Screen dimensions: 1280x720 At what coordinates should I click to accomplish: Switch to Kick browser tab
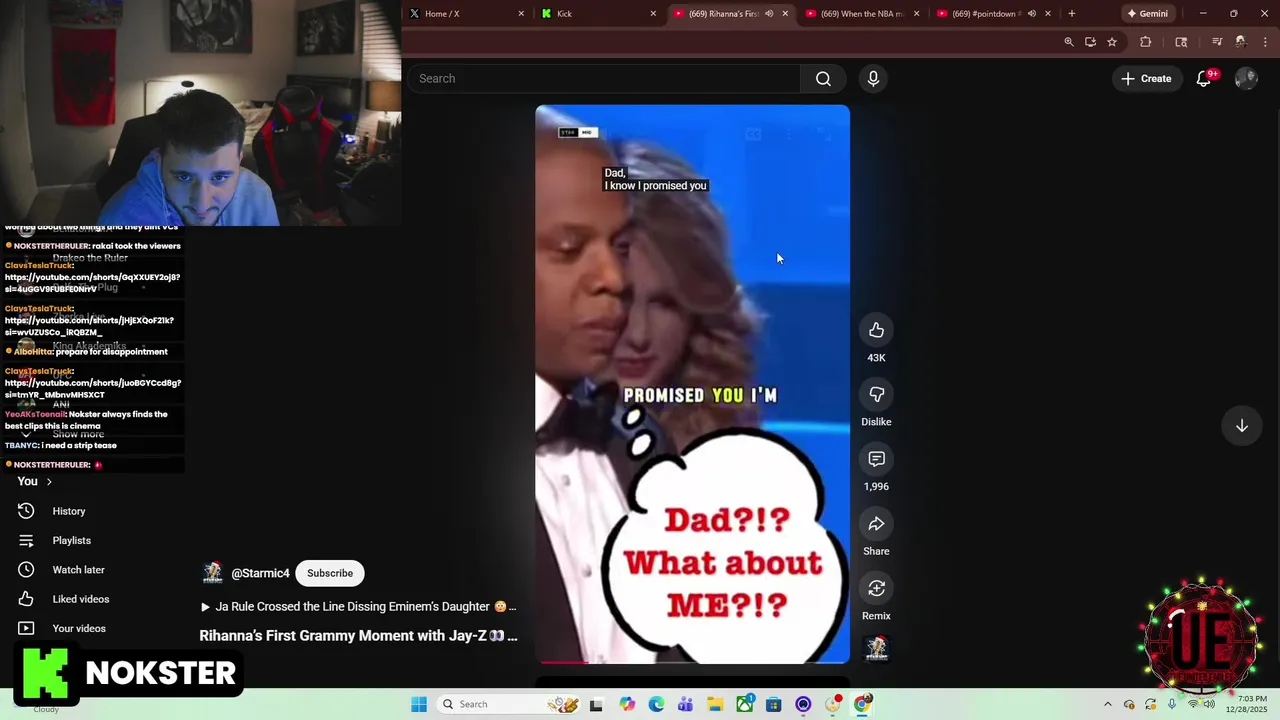[x=597, y=14]
